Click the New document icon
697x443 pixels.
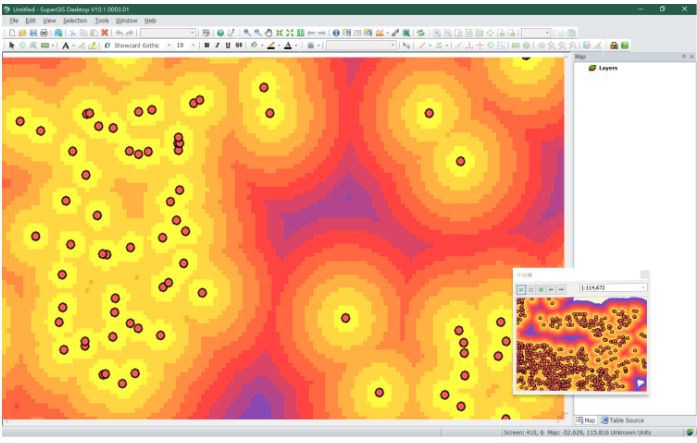(x=11, y=33)
